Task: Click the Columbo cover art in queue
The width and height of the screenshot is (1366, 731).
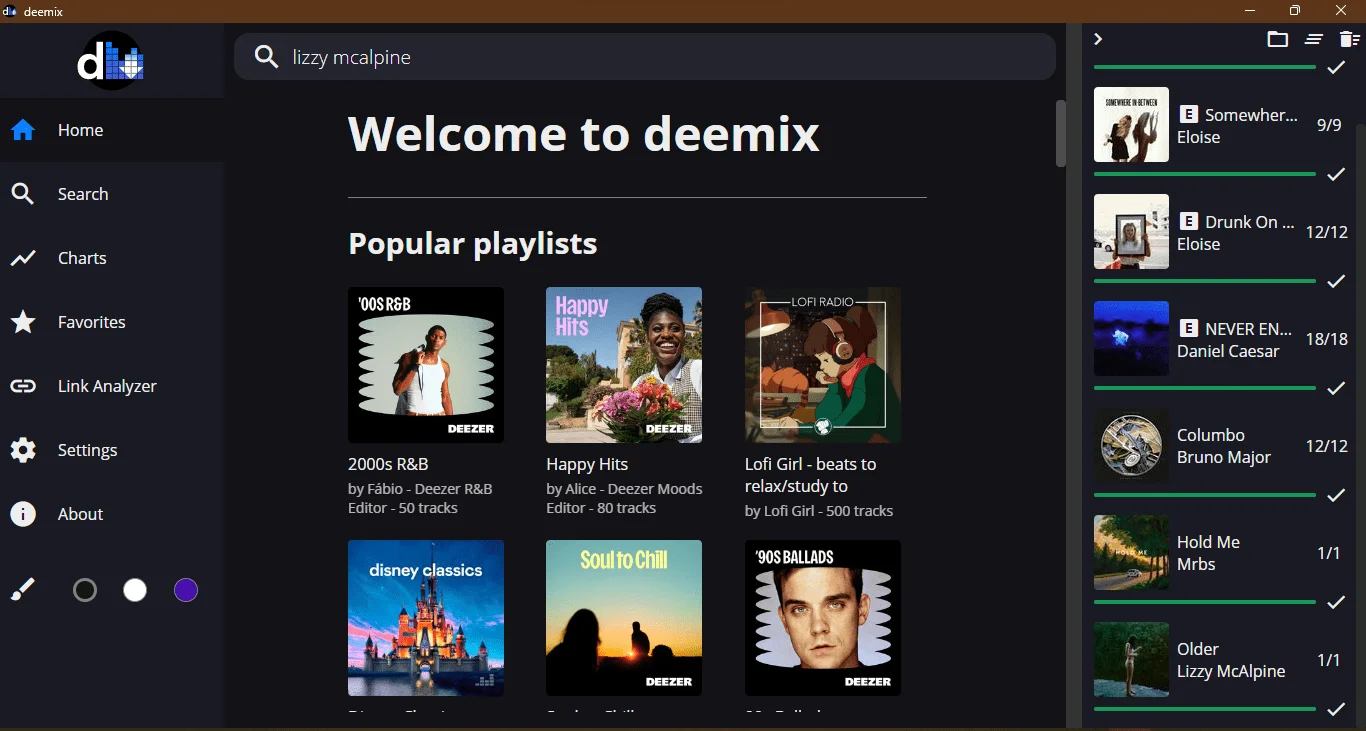Action: [x=1131, y=446]
